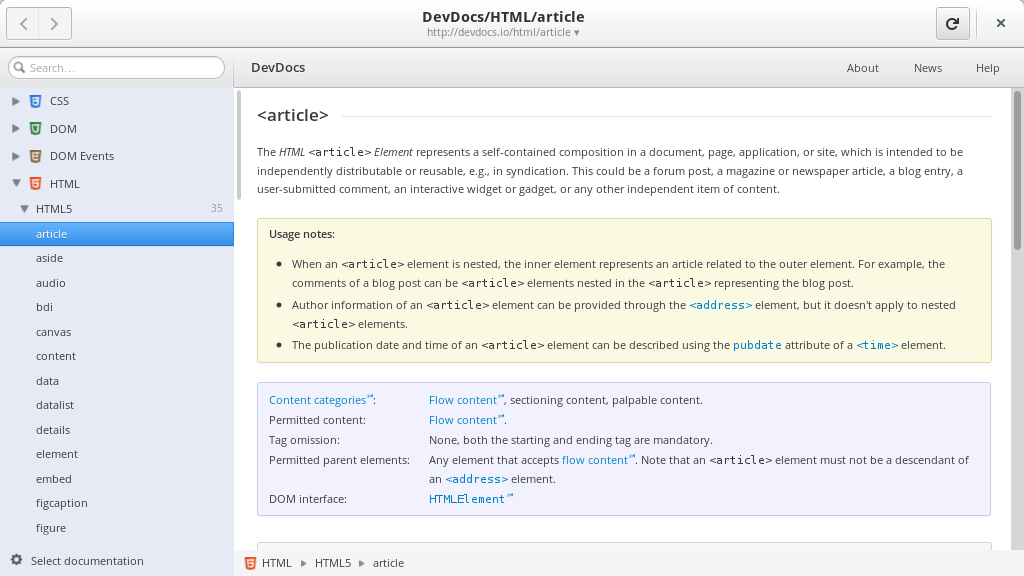Viewport: 1024px width, 576px height.
Task: Focus the Search input field
Action: 116,68
